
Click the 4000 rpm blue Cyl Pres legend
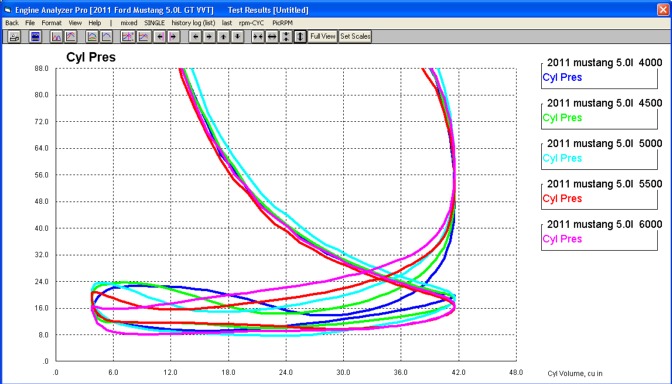562,77
